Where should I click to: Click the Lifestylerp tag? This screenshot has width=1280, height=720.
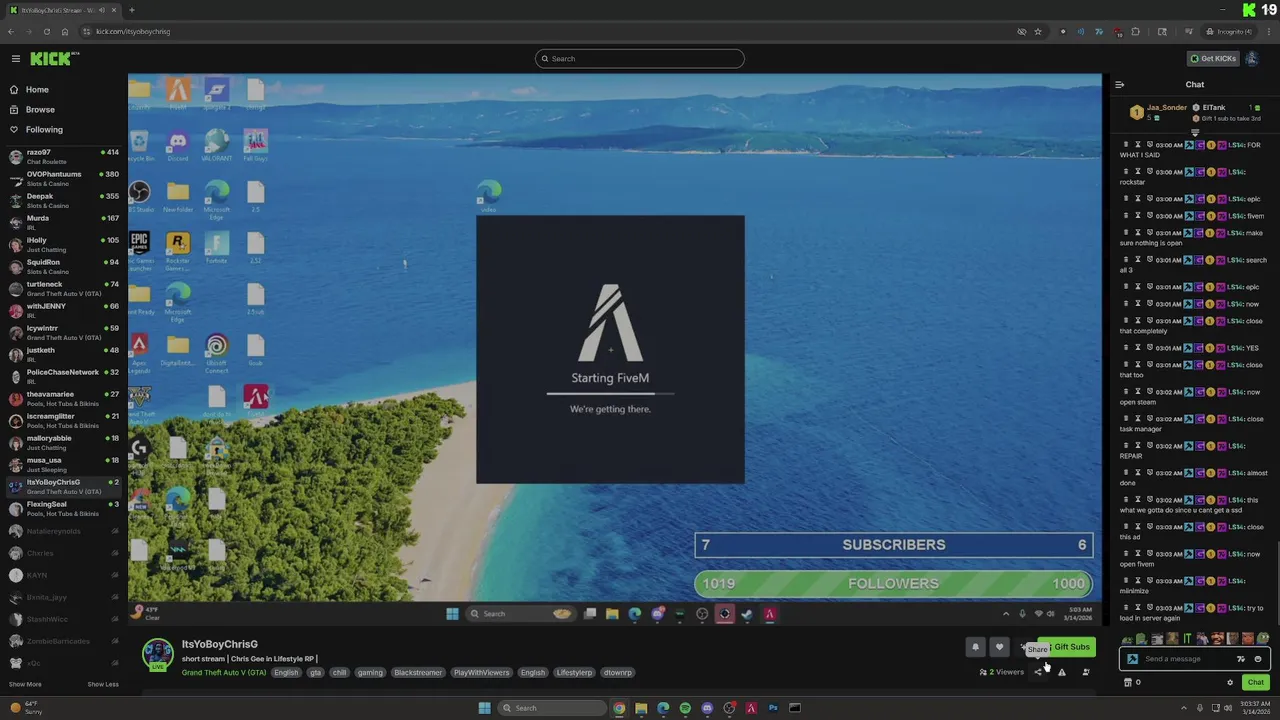574,673
